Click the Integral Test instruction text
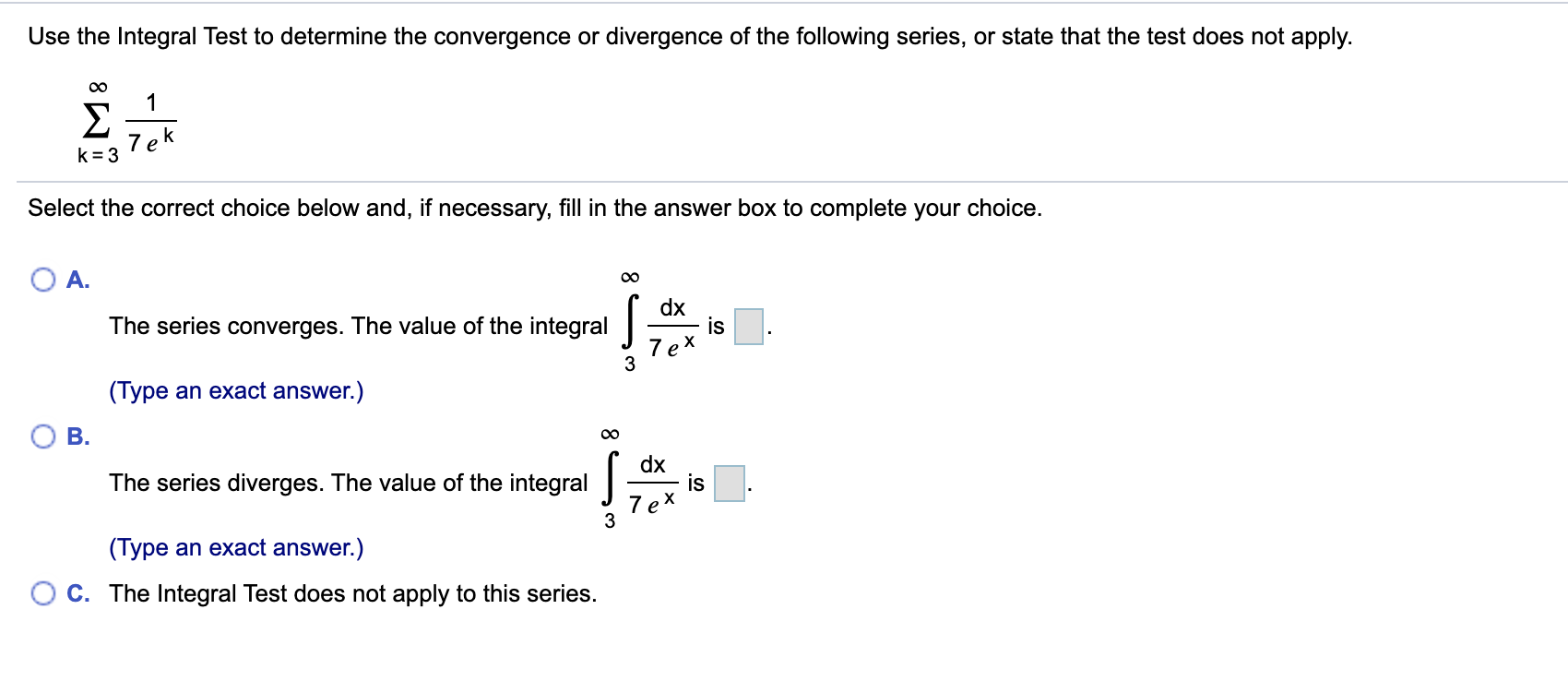 pyautogui.click(x=689, y=36)
